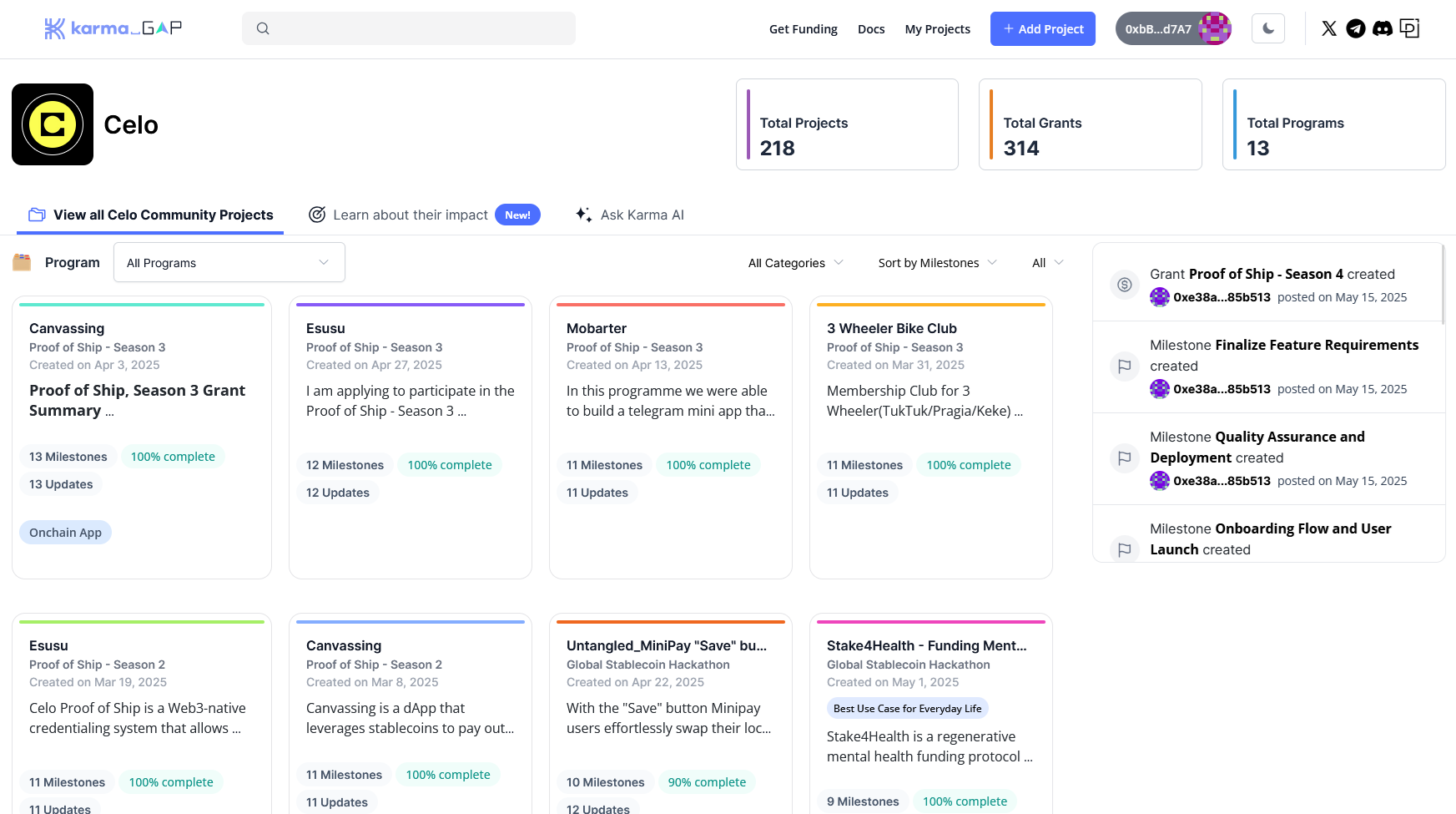Click the flag icon of Onboarding Flow and User Launch
This screenshot has width=1456, height=814.
pos(1125,549)
